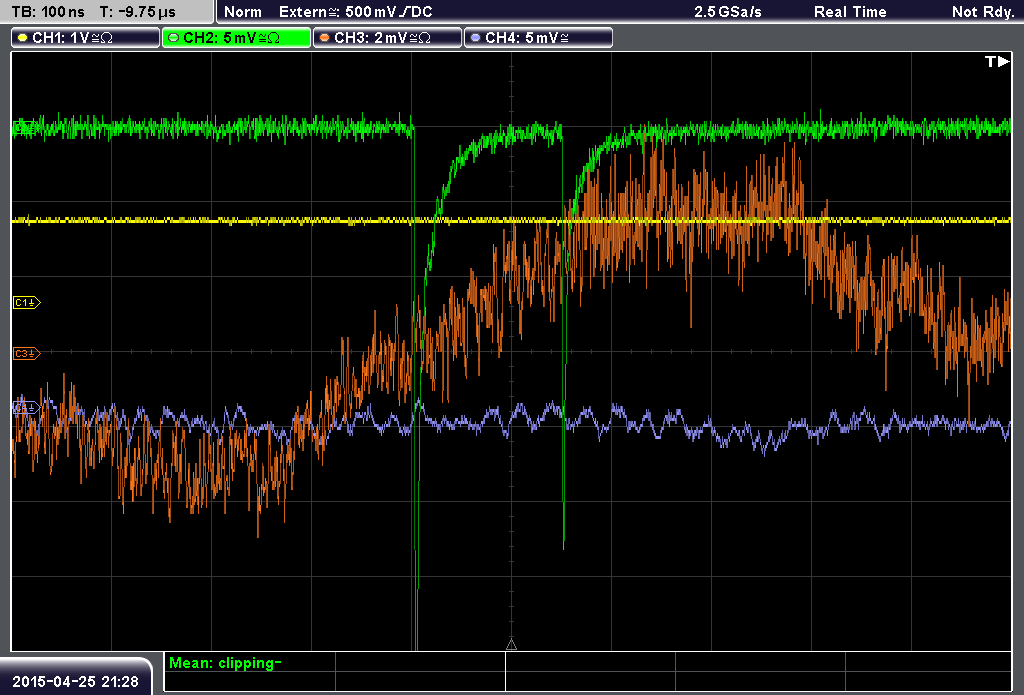Click the C1 ground level marker
Viewport: 1024px width, 695px height.
(x=27, y=302)
